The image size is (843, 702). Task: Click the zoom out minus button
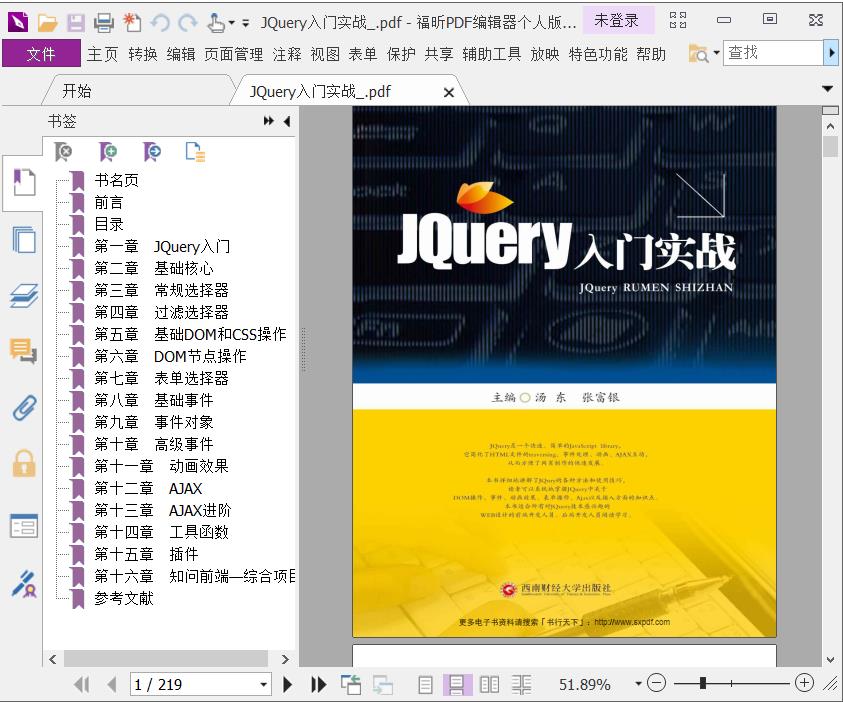coord(656,683)
